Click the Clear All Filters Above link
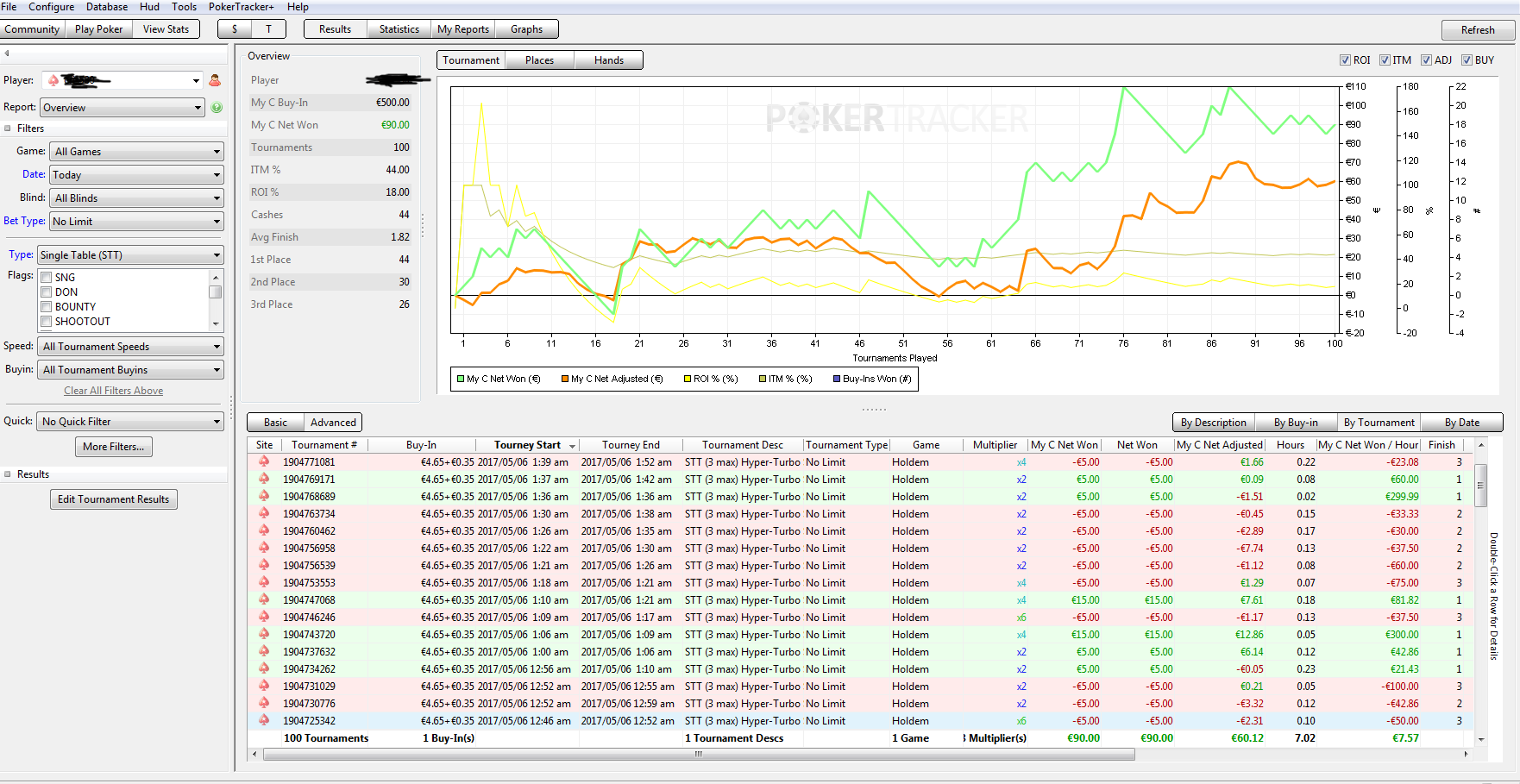This screenshot has height=784, width=1520. click(x=114, y=391)
